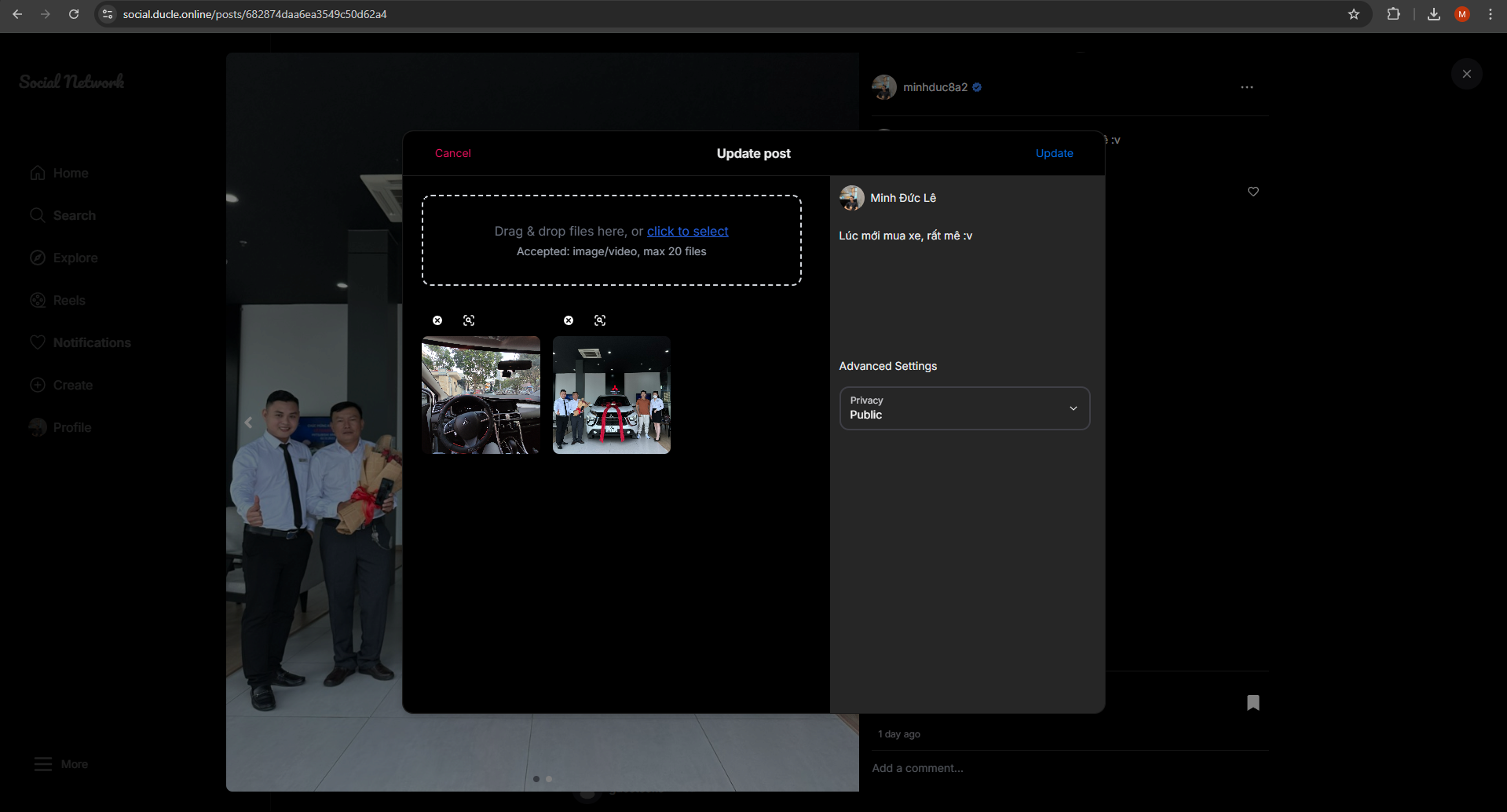This screenshot has height=812, width=1507.
Task: Close the post viewer with X
Action: [x=1467, y=74]
